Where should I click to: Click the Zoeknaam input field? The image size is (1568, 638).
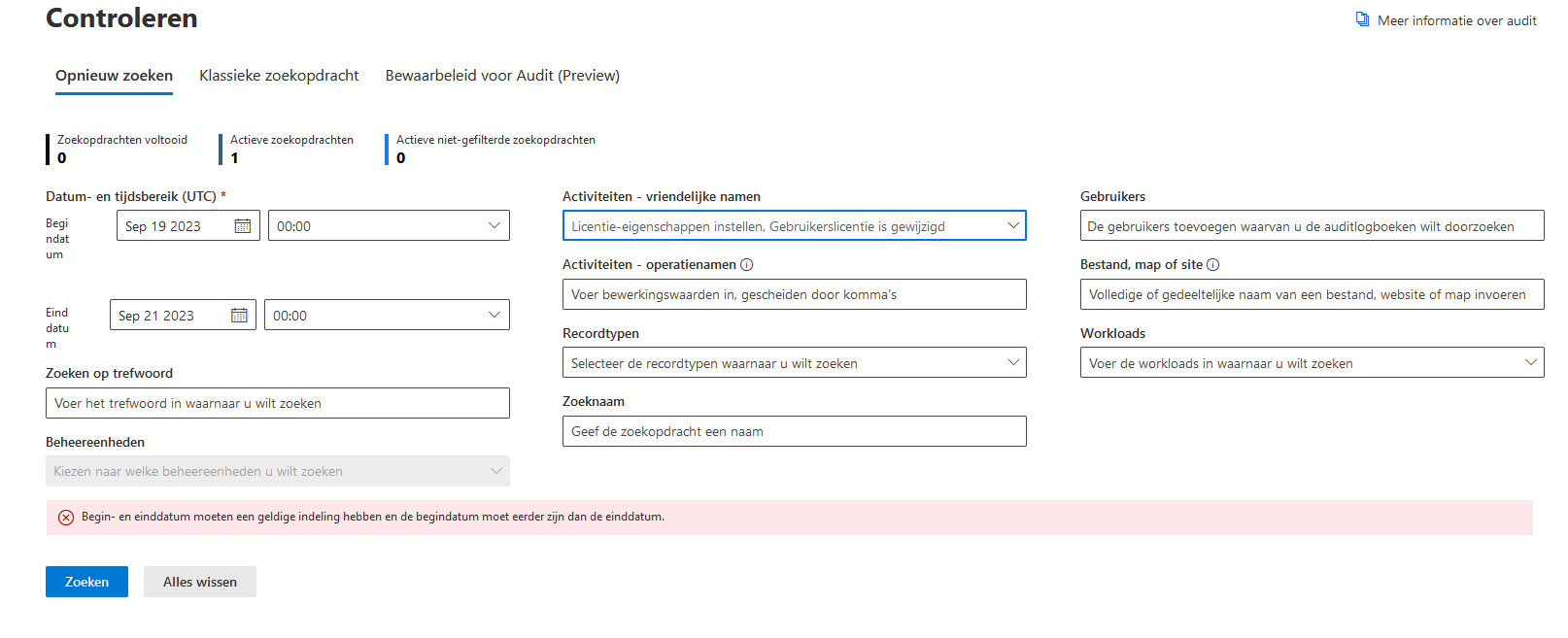tap(795, 431)
